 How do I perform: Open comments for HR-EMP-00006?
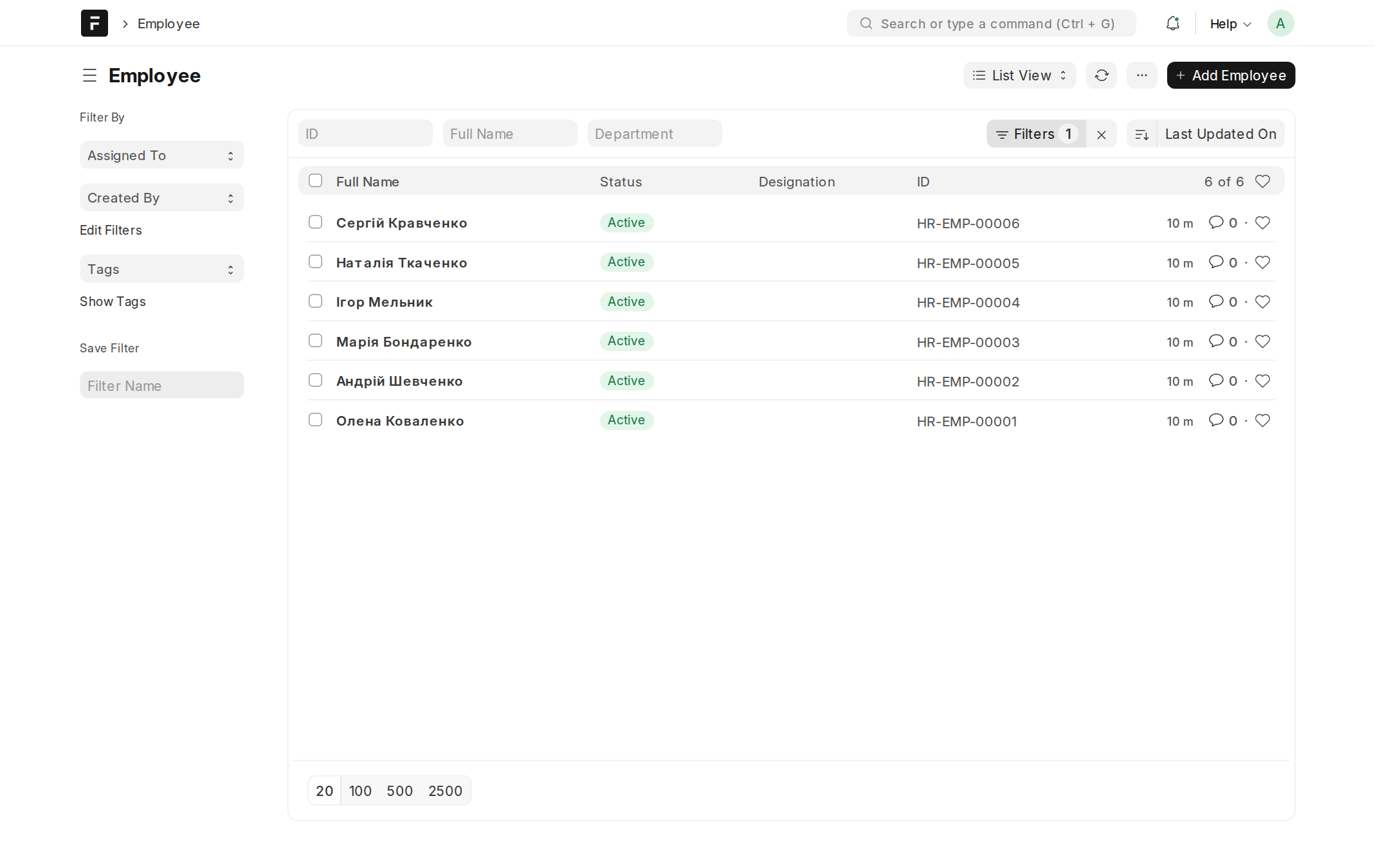[x=1222, y=222]
